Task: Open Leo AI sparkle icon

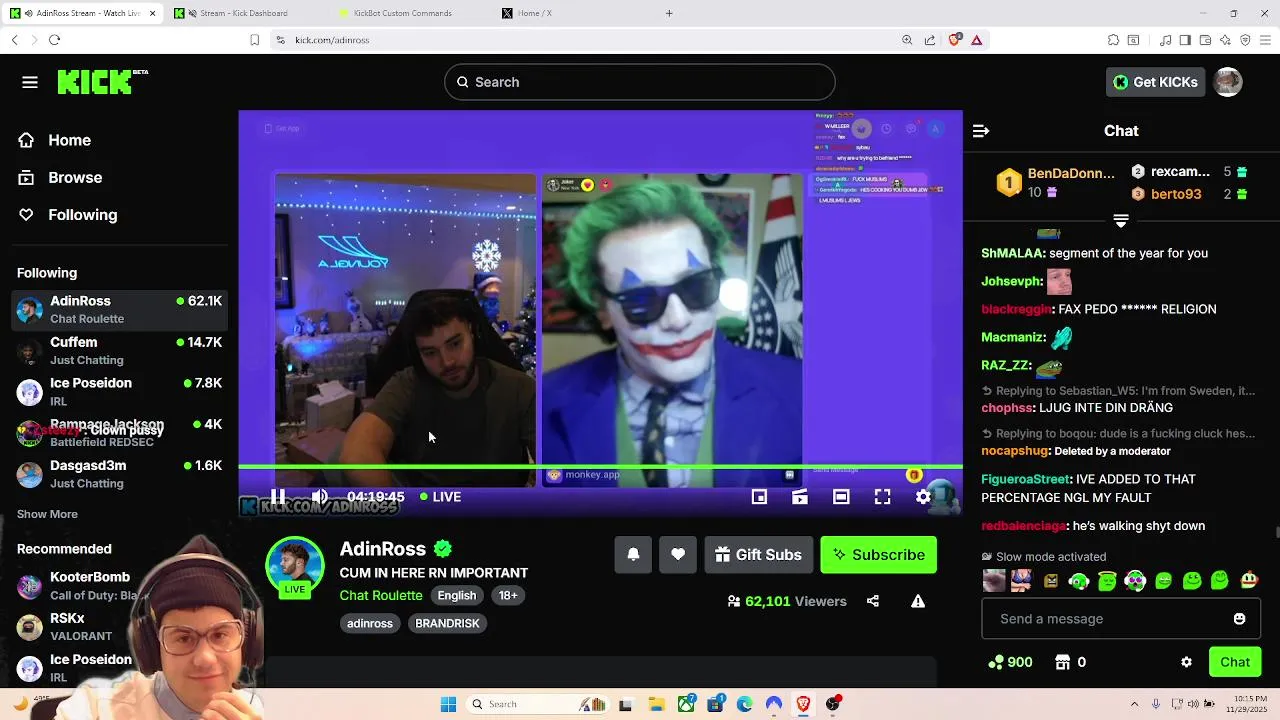Action: (1225, 40)
